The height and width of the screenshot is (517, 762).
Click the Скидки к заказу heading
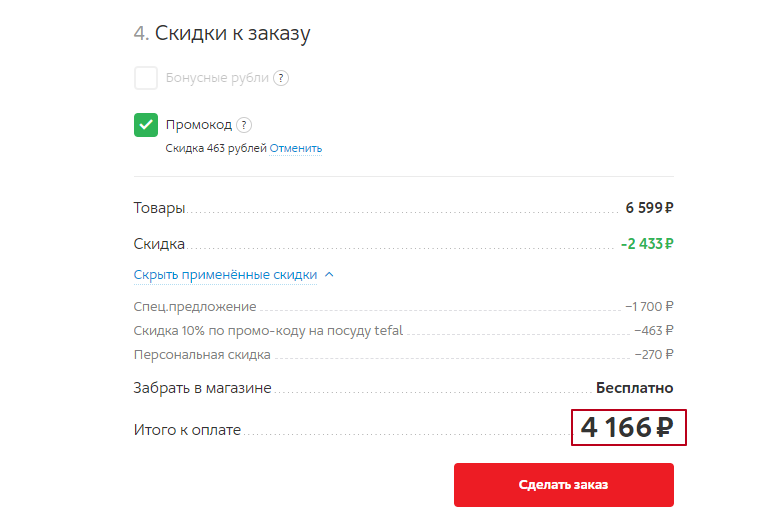pos(222,33)
